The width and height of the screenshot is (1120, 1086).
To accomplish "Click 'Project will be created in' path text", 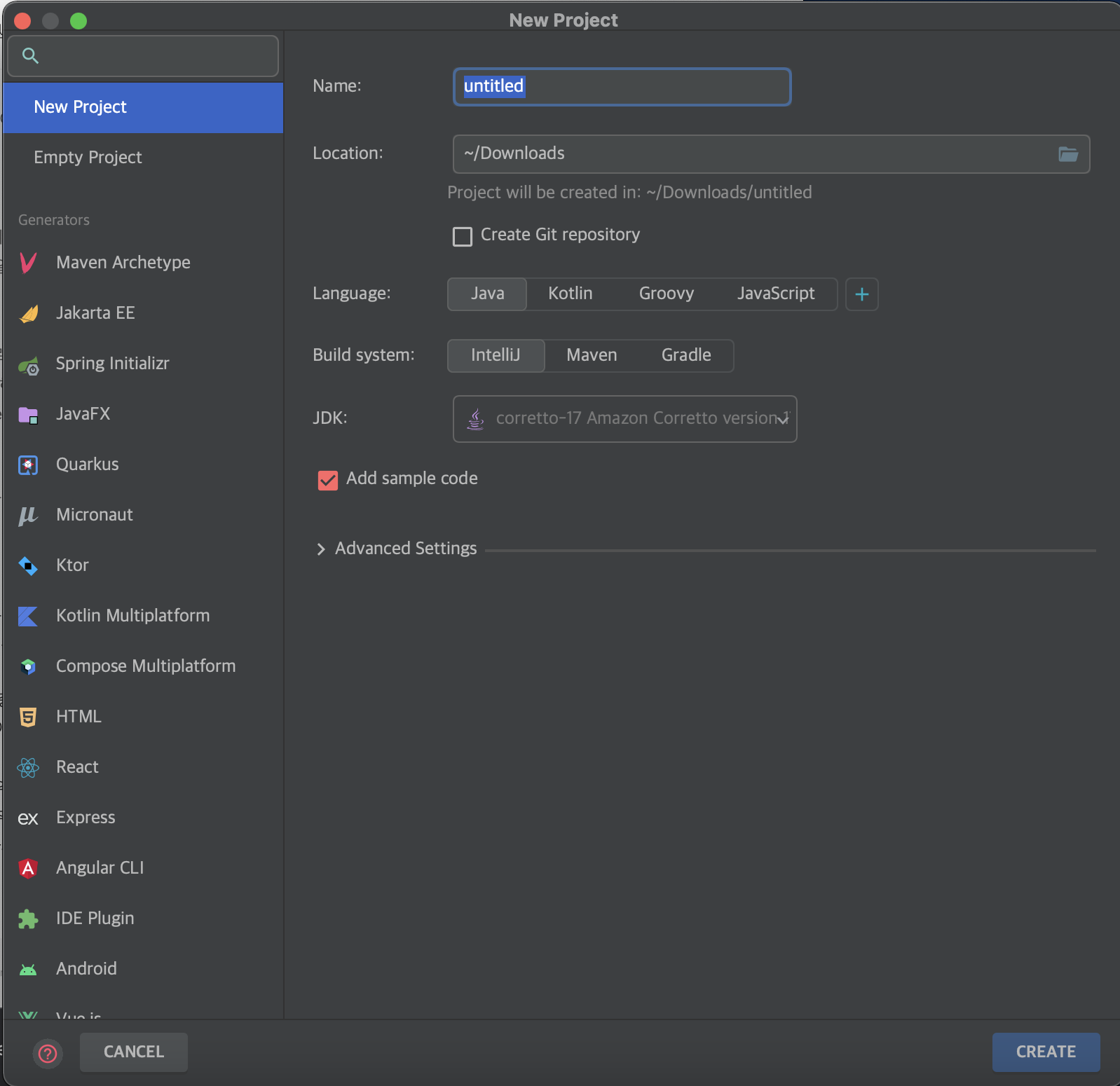I will [629, 193].
